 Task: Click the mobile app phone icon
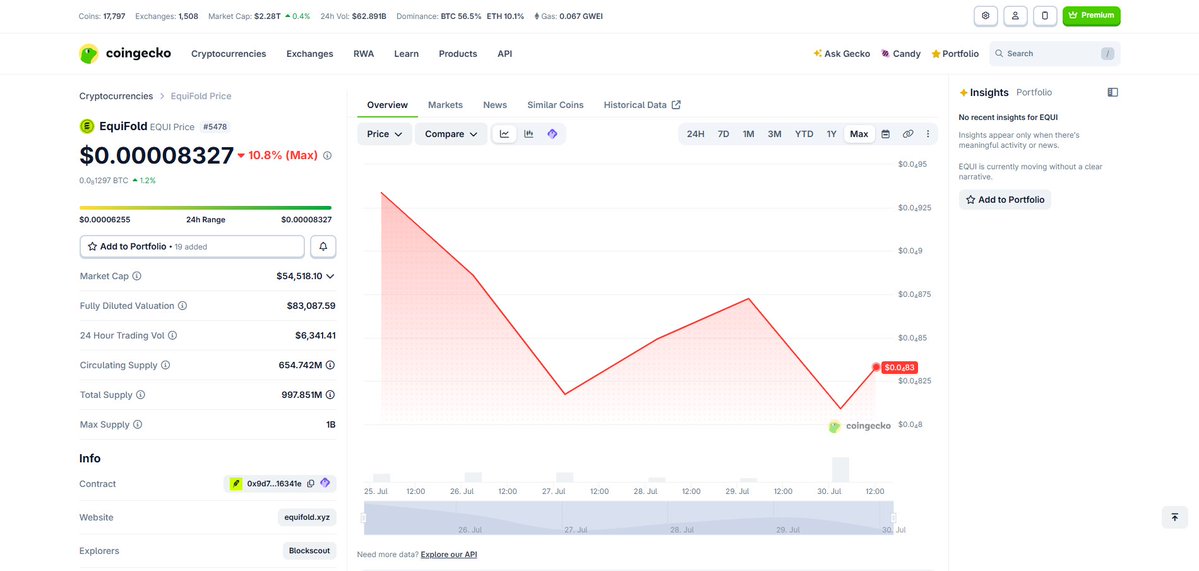pyautogui.click(x=1045, y=15)
